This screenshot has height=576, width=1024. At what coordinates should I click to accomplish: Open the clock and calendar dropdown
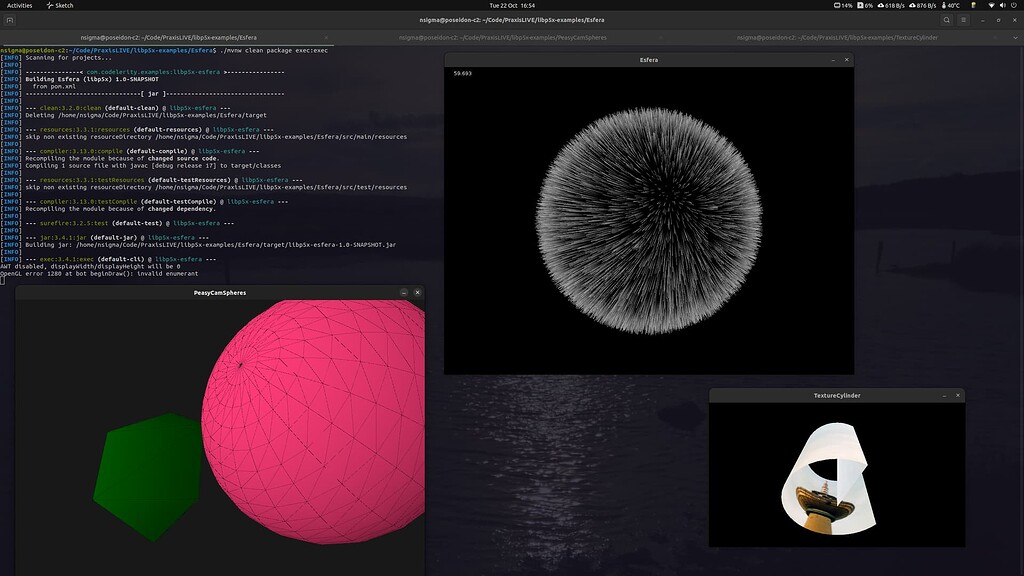tap(511, 4)
